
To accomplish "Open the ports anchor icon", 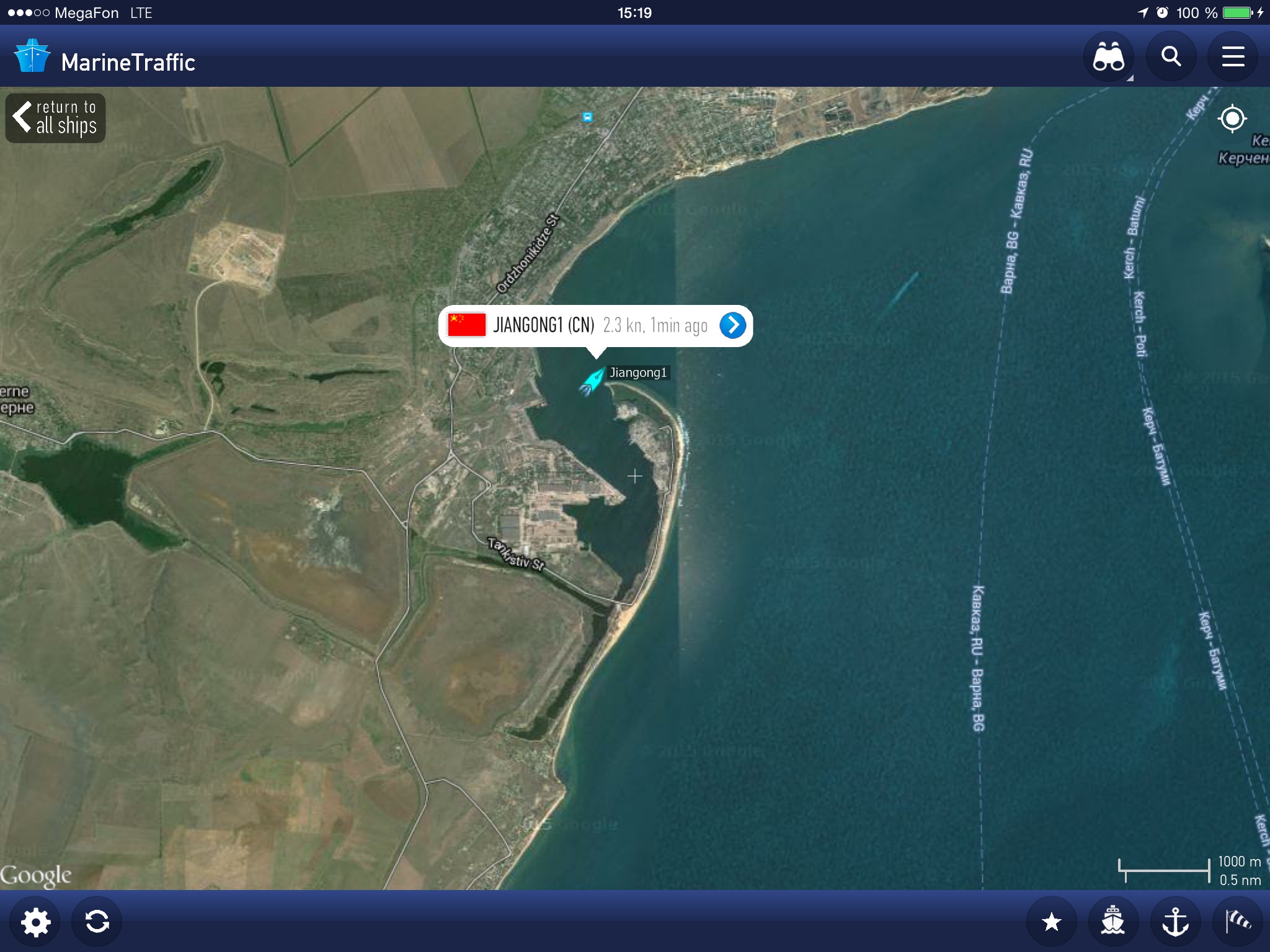I will pyautogui.click(x=1175, y=922).
